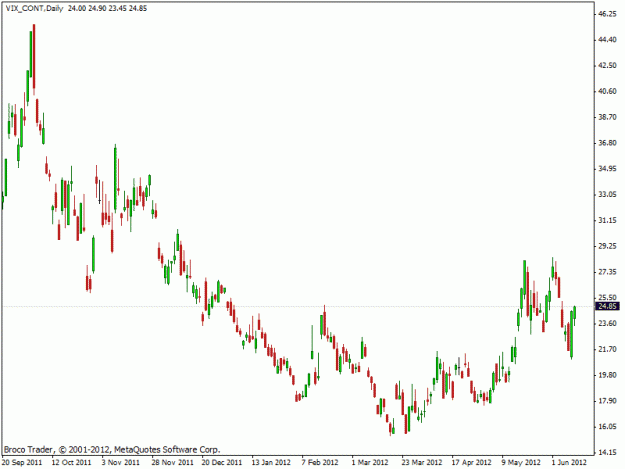Click the 20 Sep 2011 date label
The width and height of the screenshot is (625, 469).
[x=22, y=463]
